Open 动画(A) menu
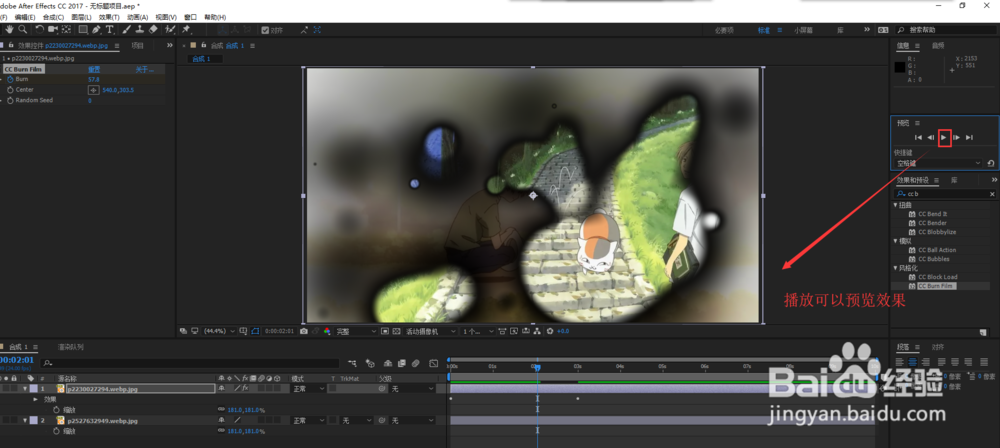The height and width of the screenshot is (448, 1000). [137, 17]
